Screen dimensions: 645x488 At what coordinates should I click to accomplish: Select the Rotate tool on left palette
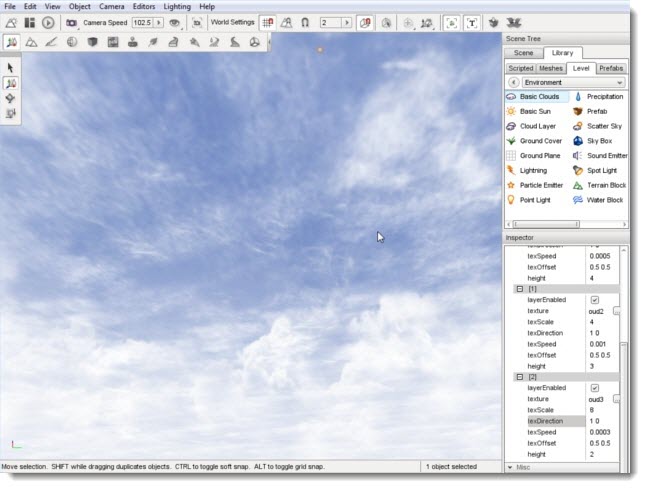click(x=10, y=98)
